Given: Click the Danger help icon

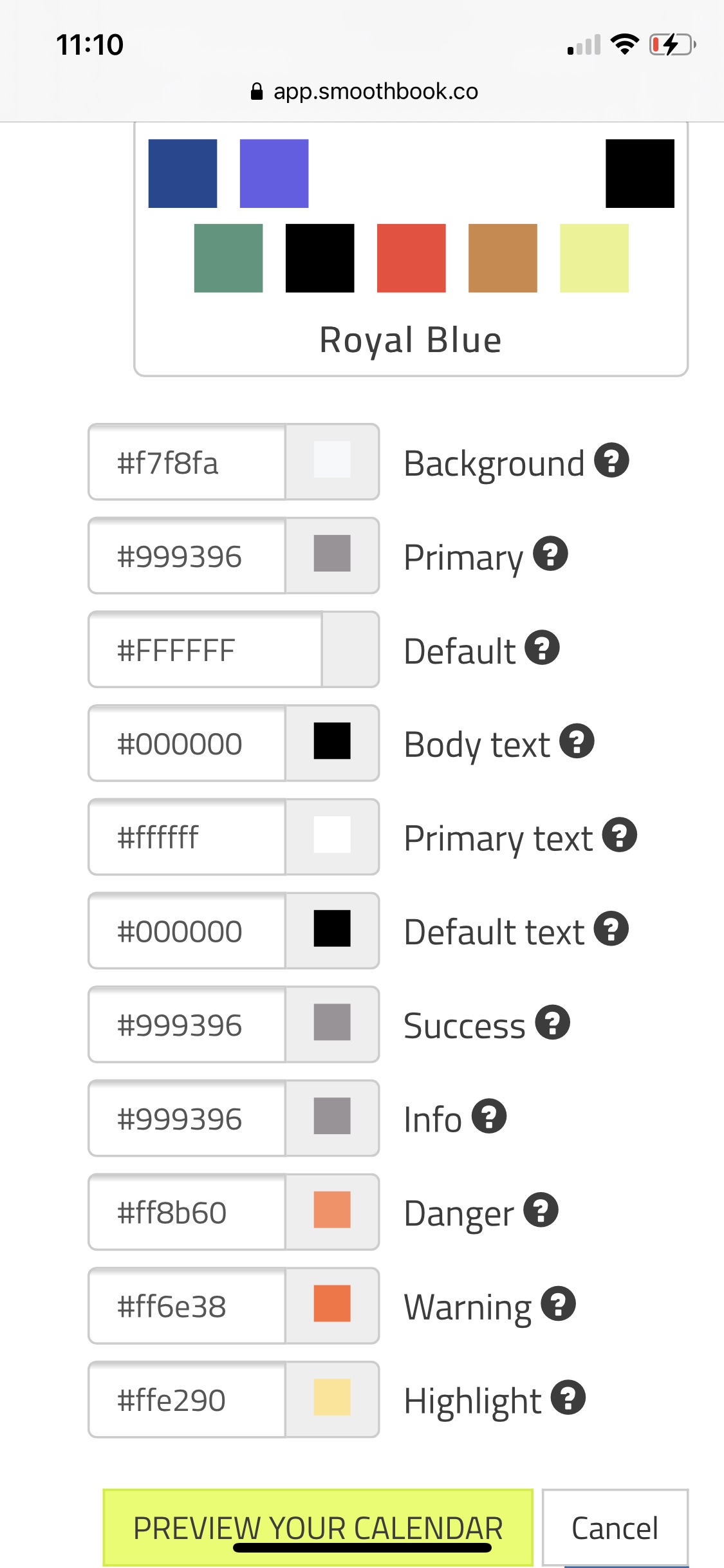Looking at the screenshot, I should (x=541, y=1210).
